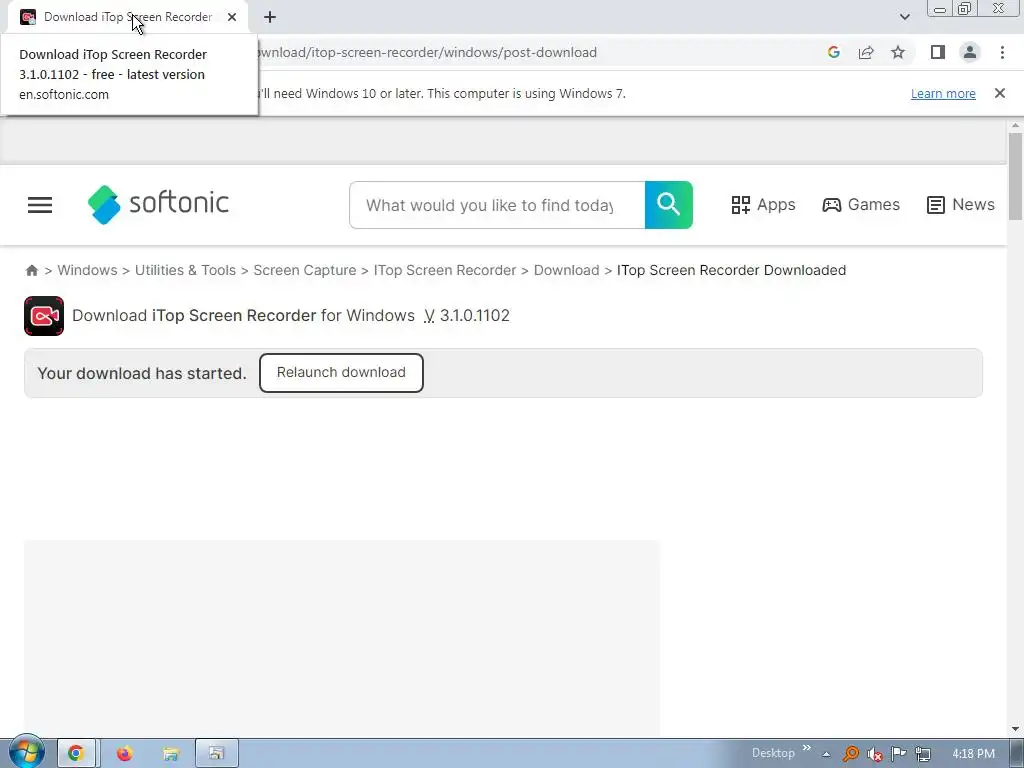Dismiss the Windows 7 notification bar
1024x768 pixels.
[999, 93]
